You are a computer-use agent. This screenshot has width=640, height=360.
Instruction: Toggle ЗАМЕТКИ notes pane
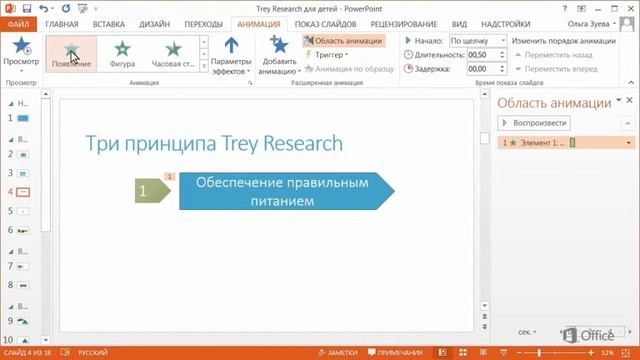click(x=338, y=353)
